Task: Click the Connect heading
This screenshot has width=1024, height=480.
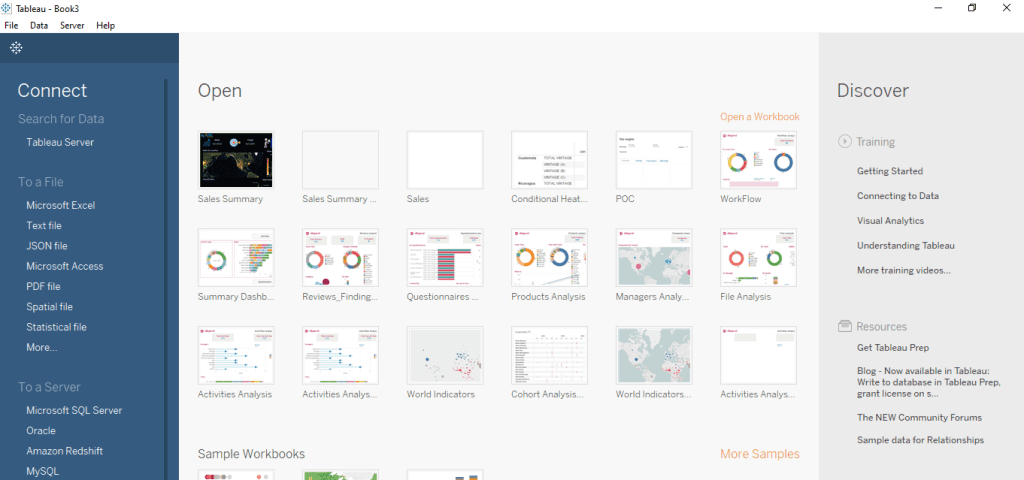Action: (x=52, y=91)
